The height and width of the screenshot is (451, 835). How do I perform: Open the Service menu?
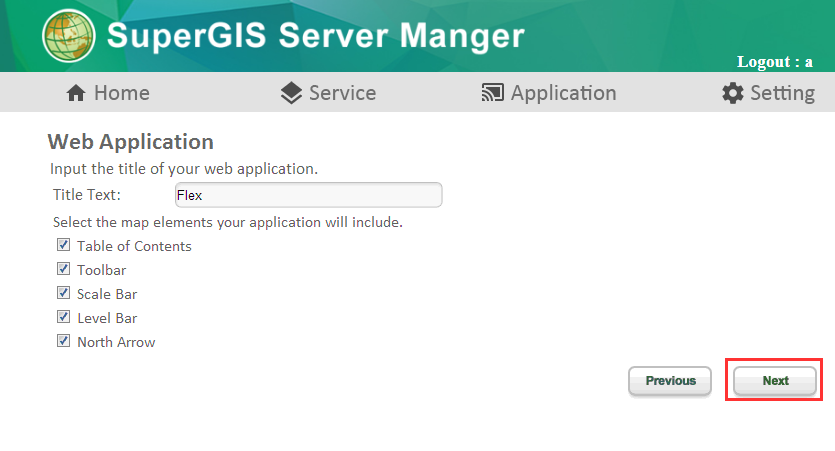point(329,93)
